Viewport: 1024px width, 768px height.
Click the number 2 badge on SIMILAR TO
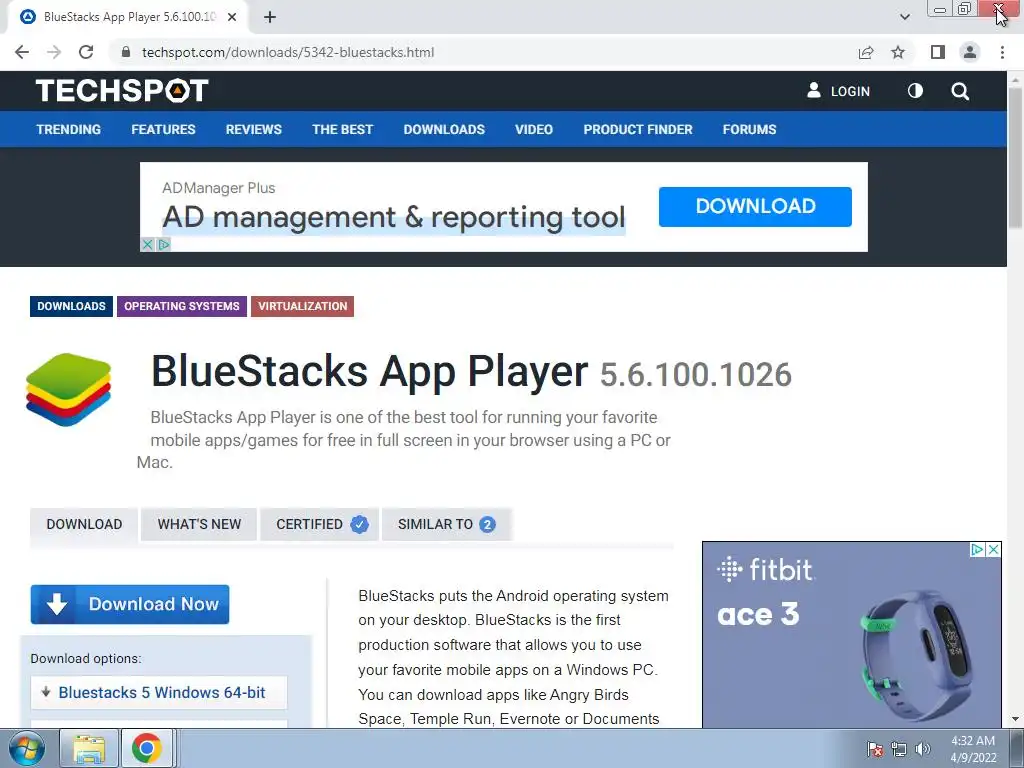(487, 524)
